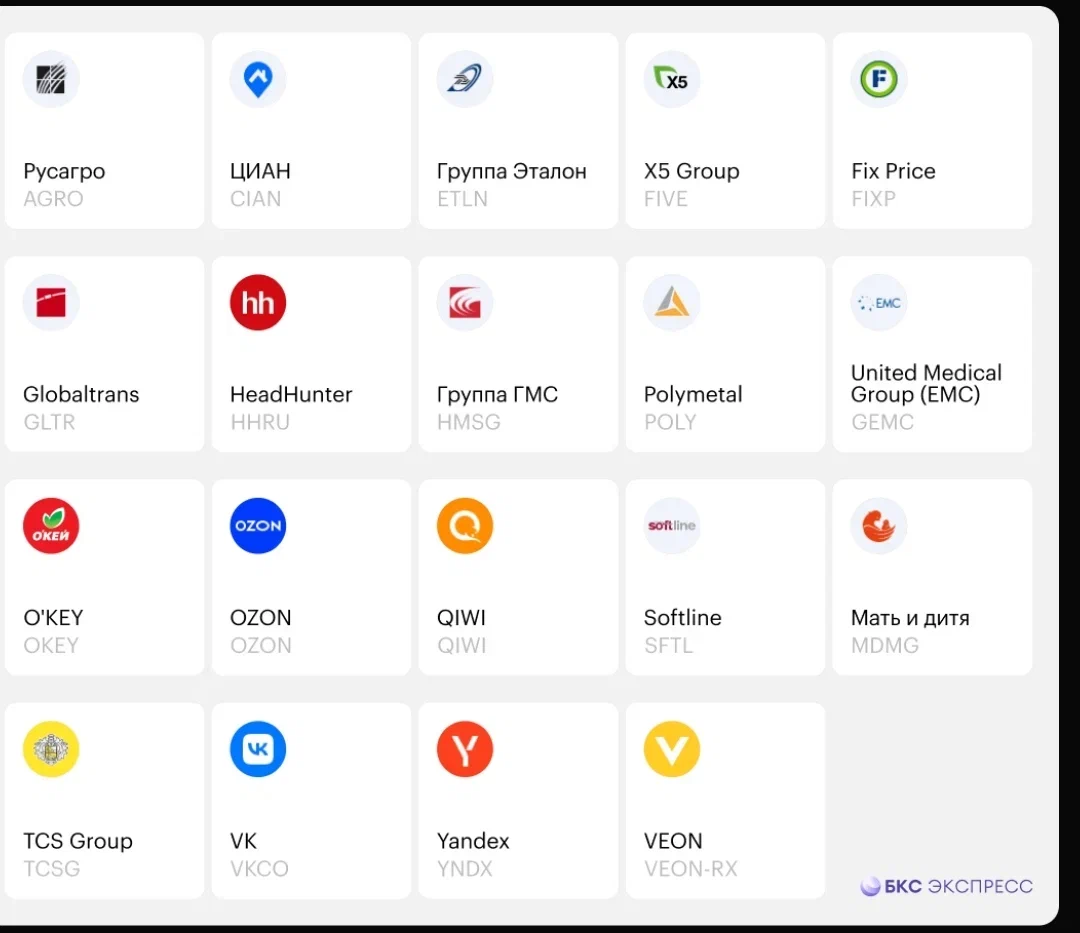
Task: Click the HMSG ticker text
Action: click(x=468, y=422)
